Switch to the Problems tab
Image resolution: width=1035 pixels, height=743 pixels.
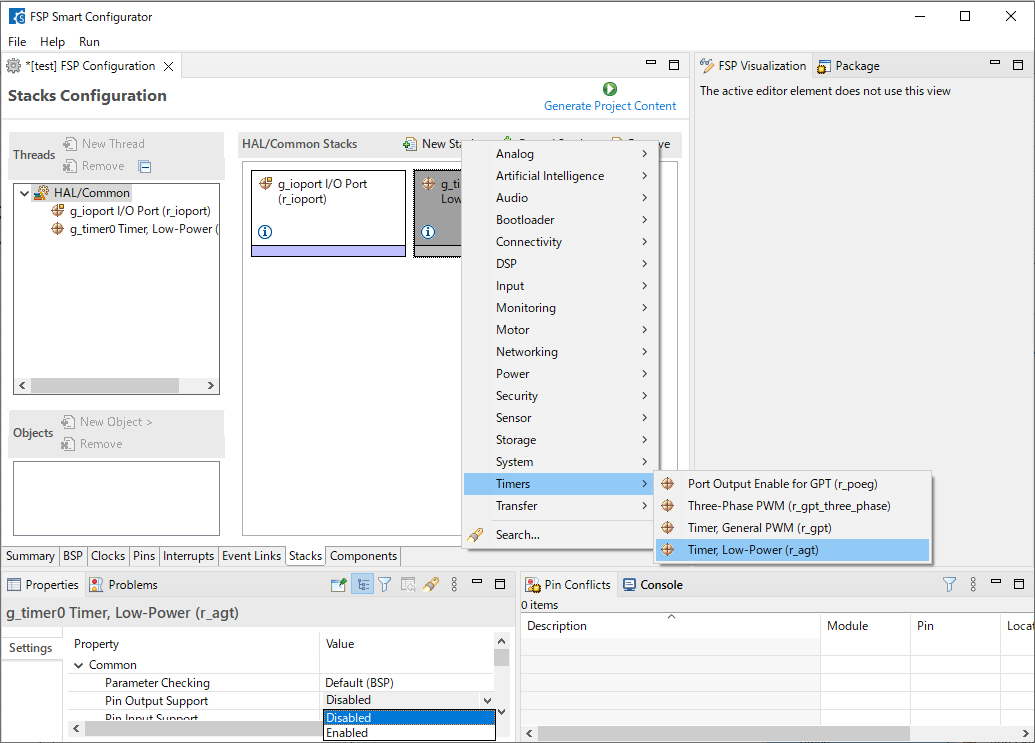tap(124, 585)
